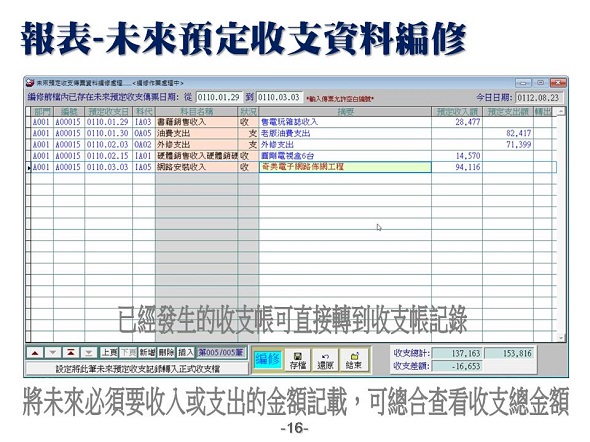This screenshot has height=442, width=590.
Task: Click the 存檔 save disk button
Action: [298, 360]
